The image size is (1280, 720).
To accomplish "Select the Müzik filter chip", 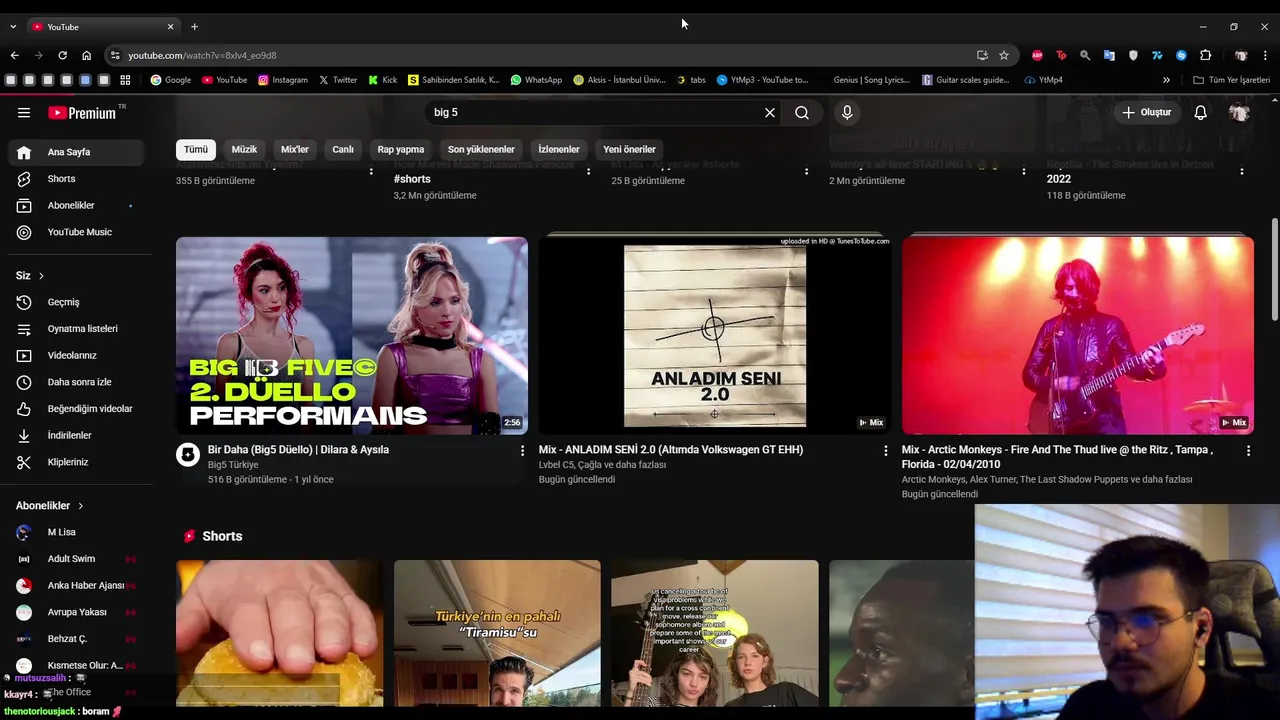I will coord(244,150).
